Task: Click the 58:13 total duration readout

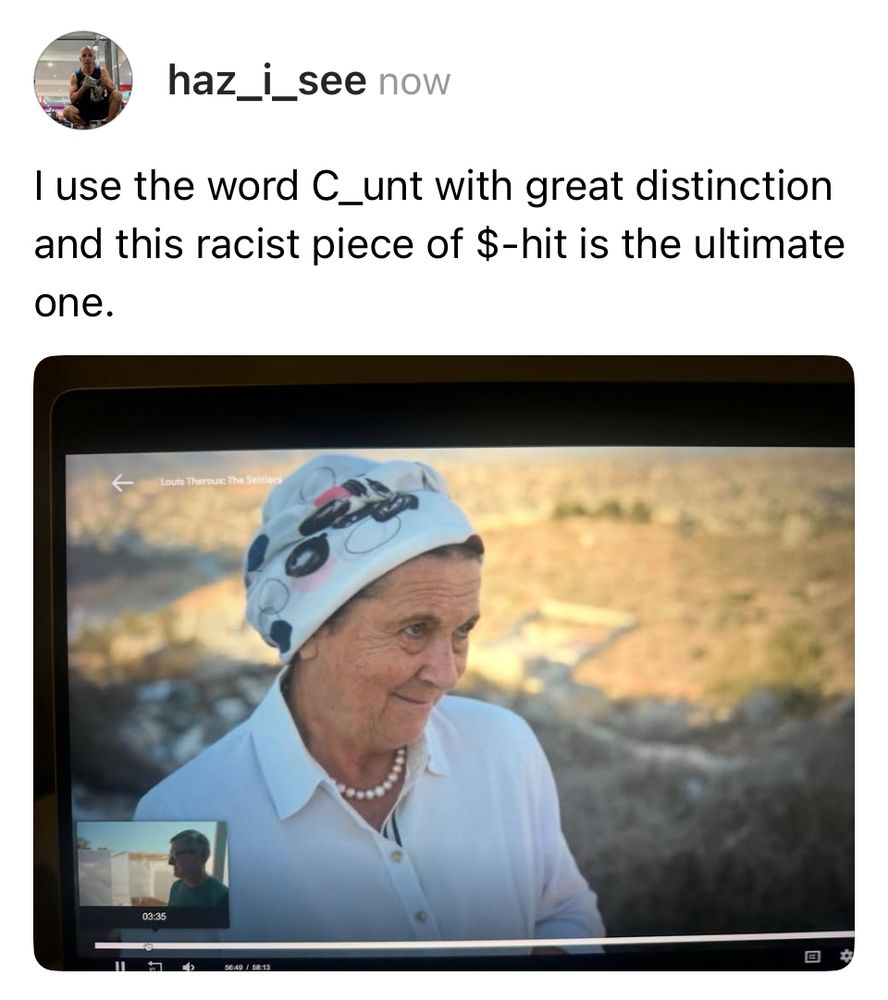Action: click(x=261, y=967)
